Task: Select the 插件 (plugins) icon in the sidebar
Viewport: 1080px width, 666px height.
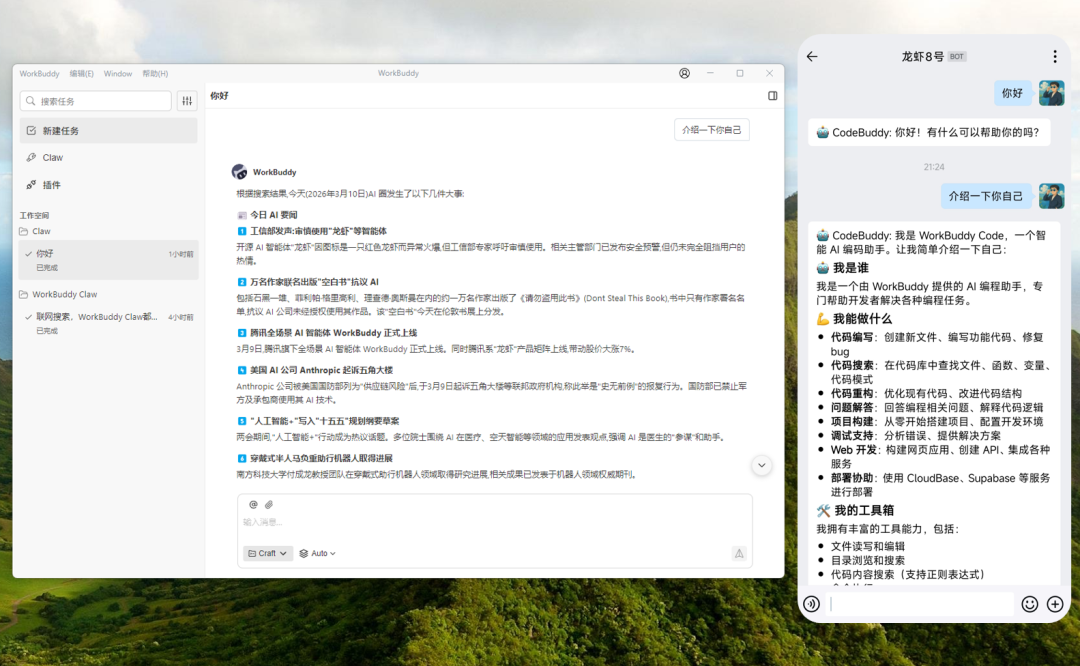Action: (x=31, y=184)
